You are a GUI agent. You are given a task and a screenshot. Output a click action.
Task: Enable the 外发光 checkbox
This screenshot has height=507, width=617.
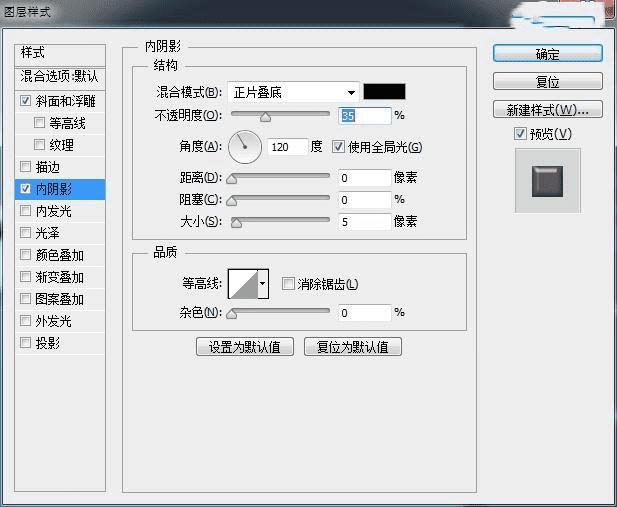pyautogui.click(x=25, y=321)
